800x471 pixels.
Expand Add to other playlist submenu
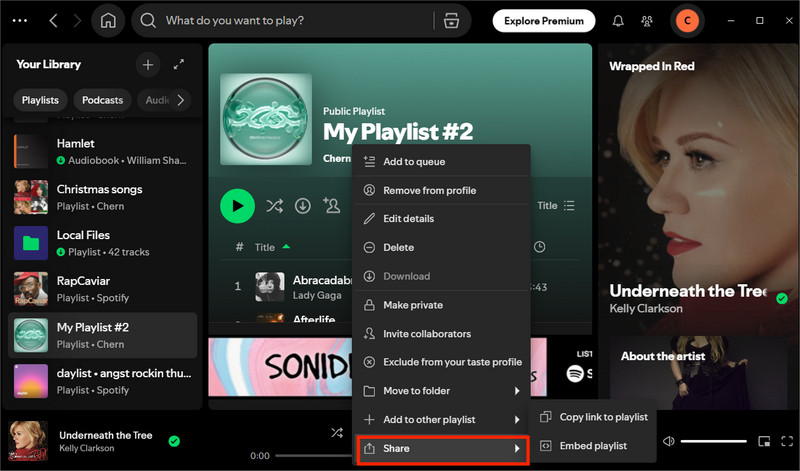point(442,419)
